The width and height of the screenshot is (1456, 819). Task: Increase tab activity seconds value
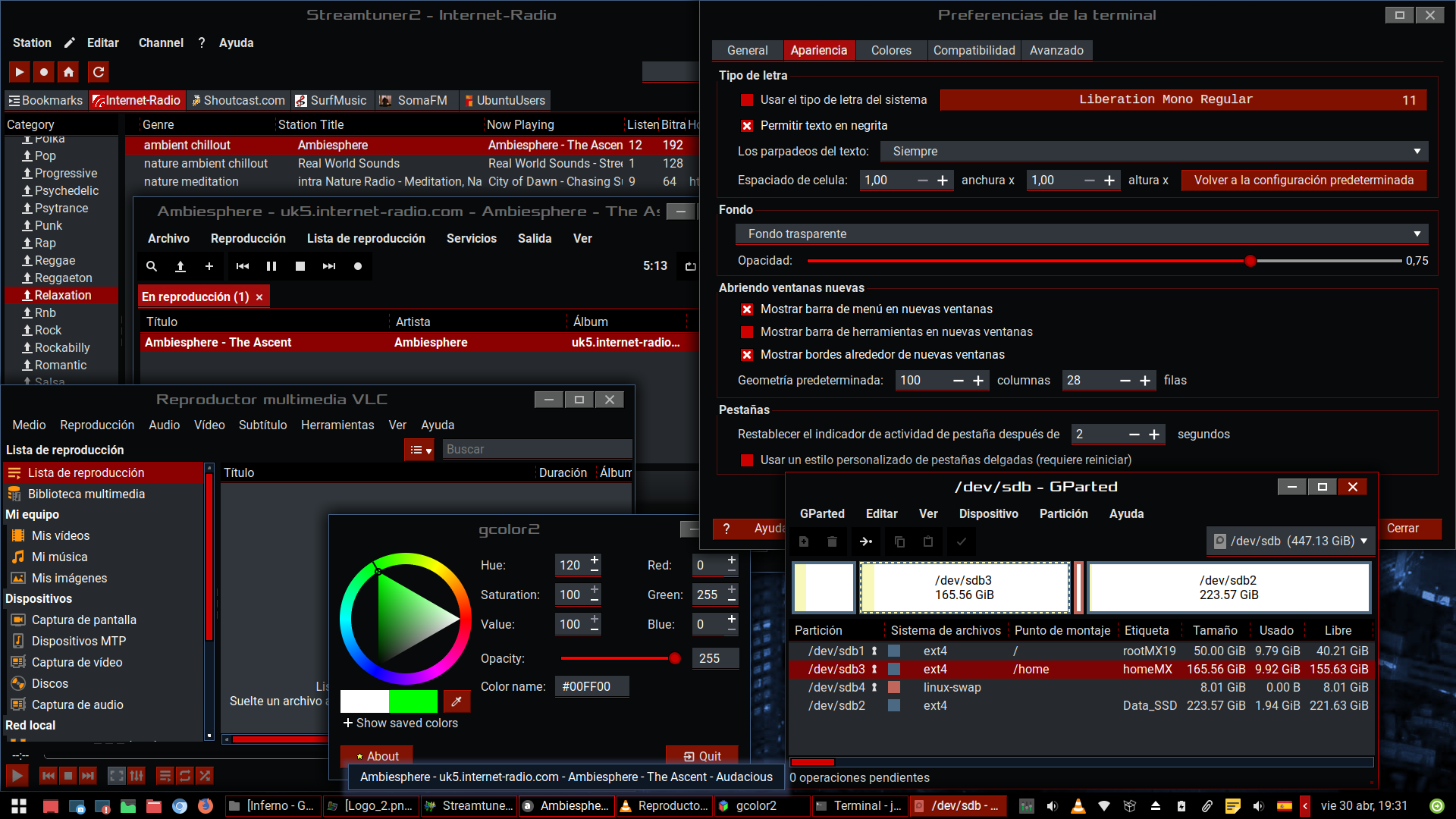(1154, 435)
